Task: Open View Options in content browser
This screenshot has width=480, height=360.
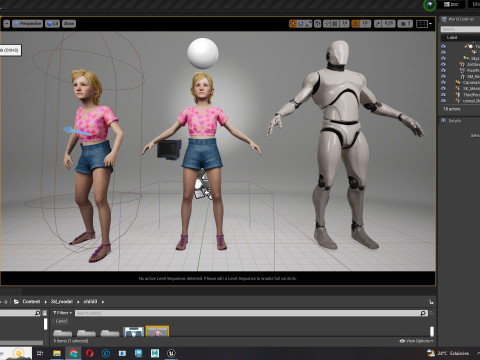Action: pyautogui.click(x=416, y=341)
